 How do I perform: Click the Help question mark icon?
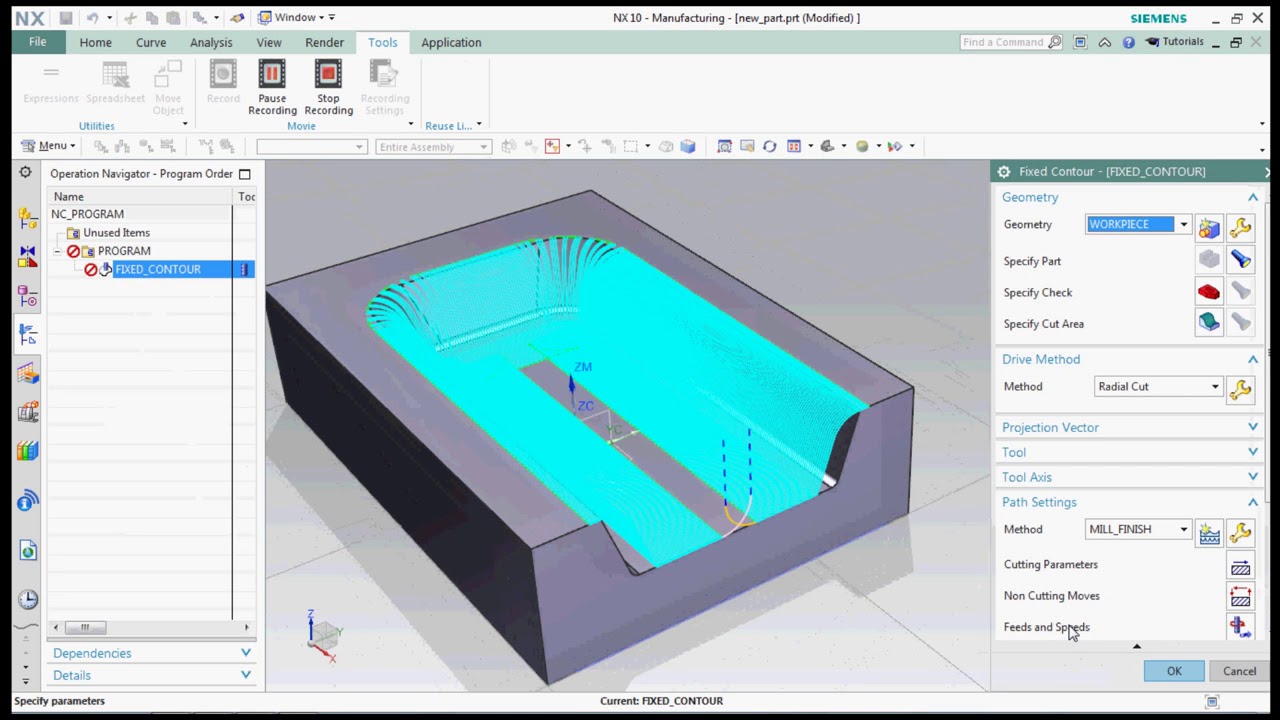point(1128,42)
